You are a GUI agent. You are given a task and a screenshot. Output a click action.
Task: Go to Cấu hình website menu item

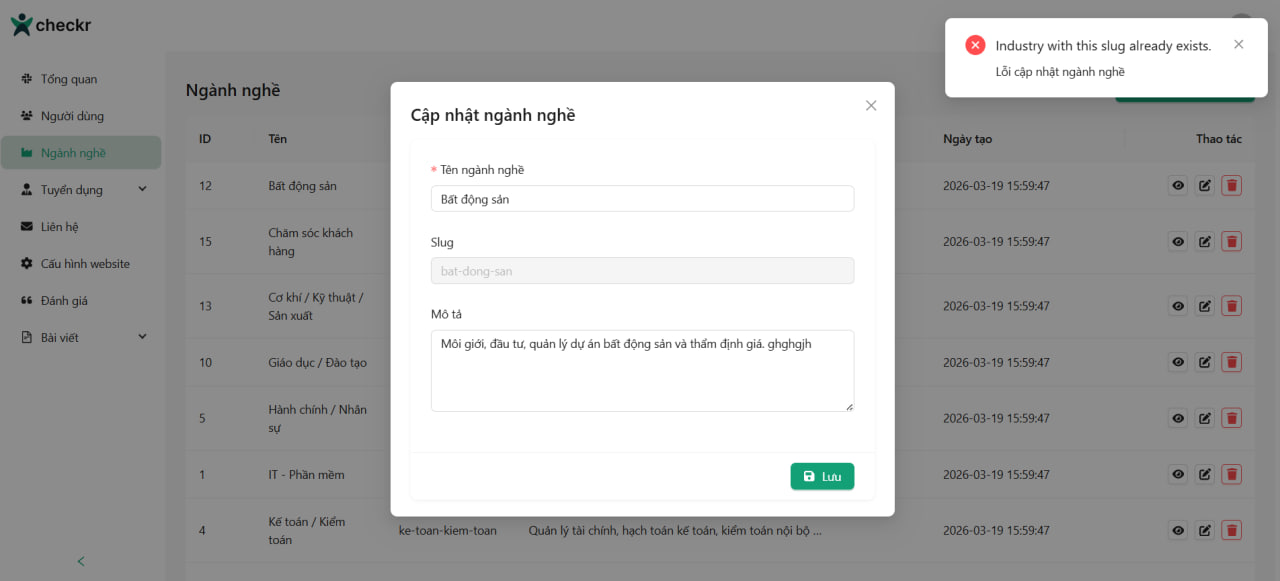pyautogui.click(x=85, y=264)
